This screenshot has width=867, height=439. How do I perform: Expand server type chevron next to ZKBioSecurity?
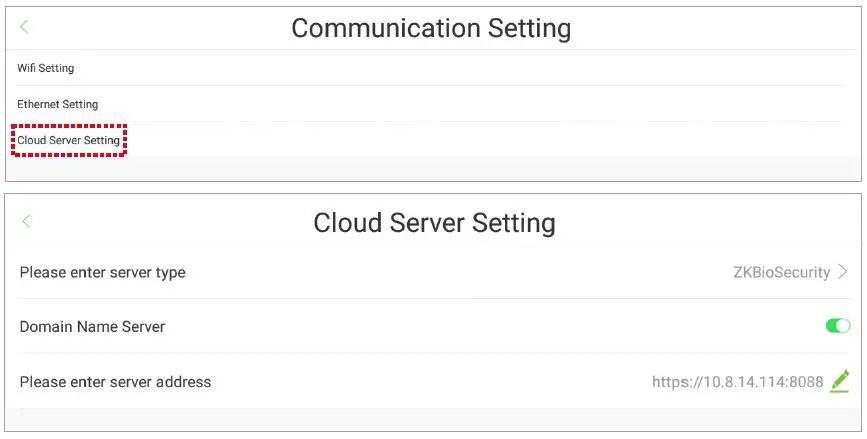click(x=843, y=272)
